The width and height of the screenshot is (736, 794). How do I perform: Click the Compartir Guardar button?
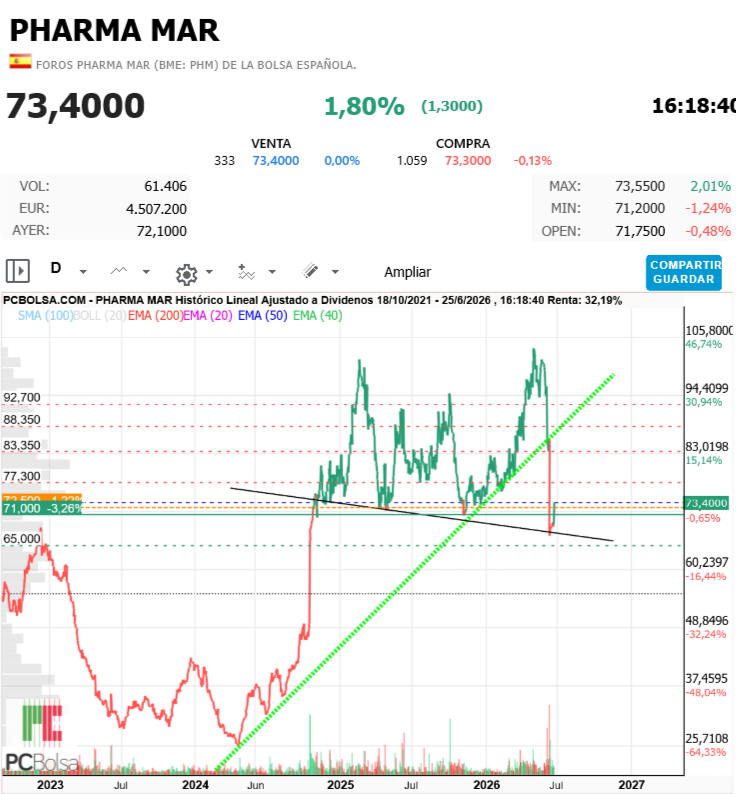683,272
